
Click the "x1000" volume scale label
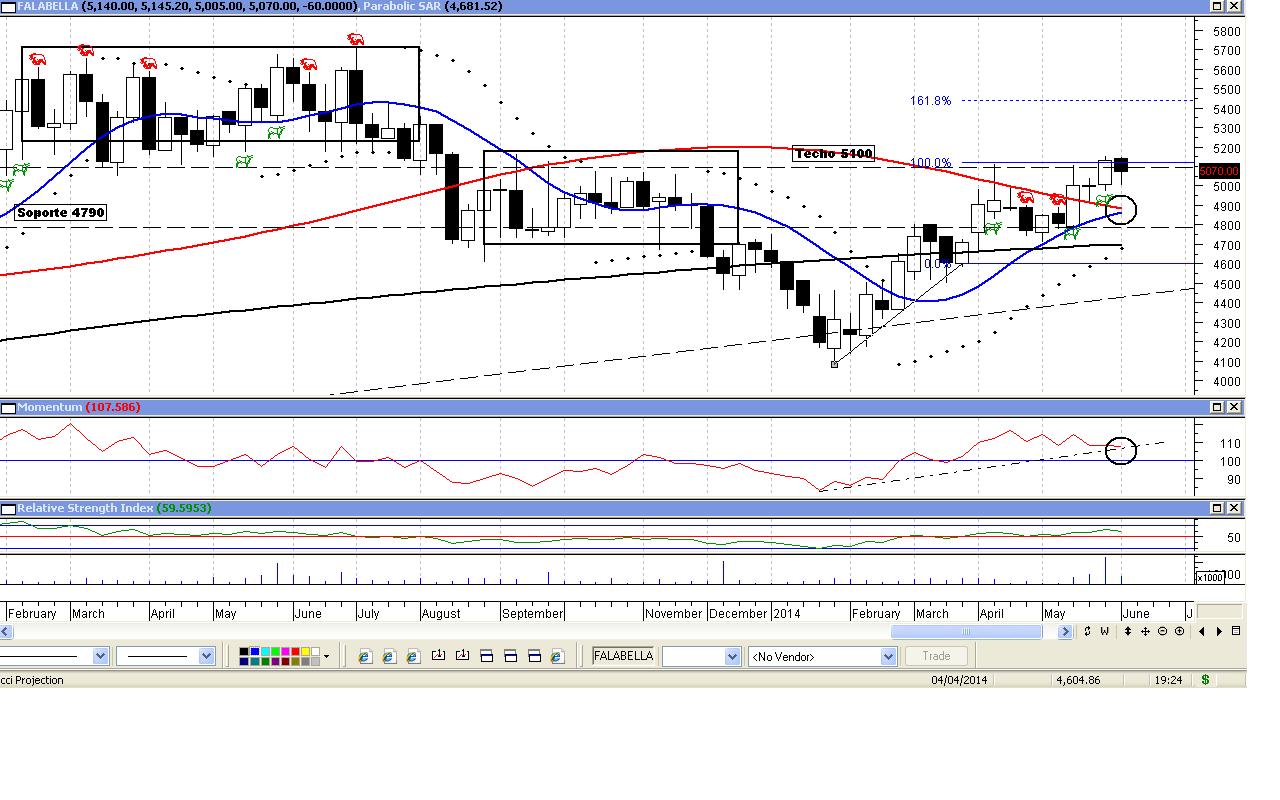tap(1210, 577)
